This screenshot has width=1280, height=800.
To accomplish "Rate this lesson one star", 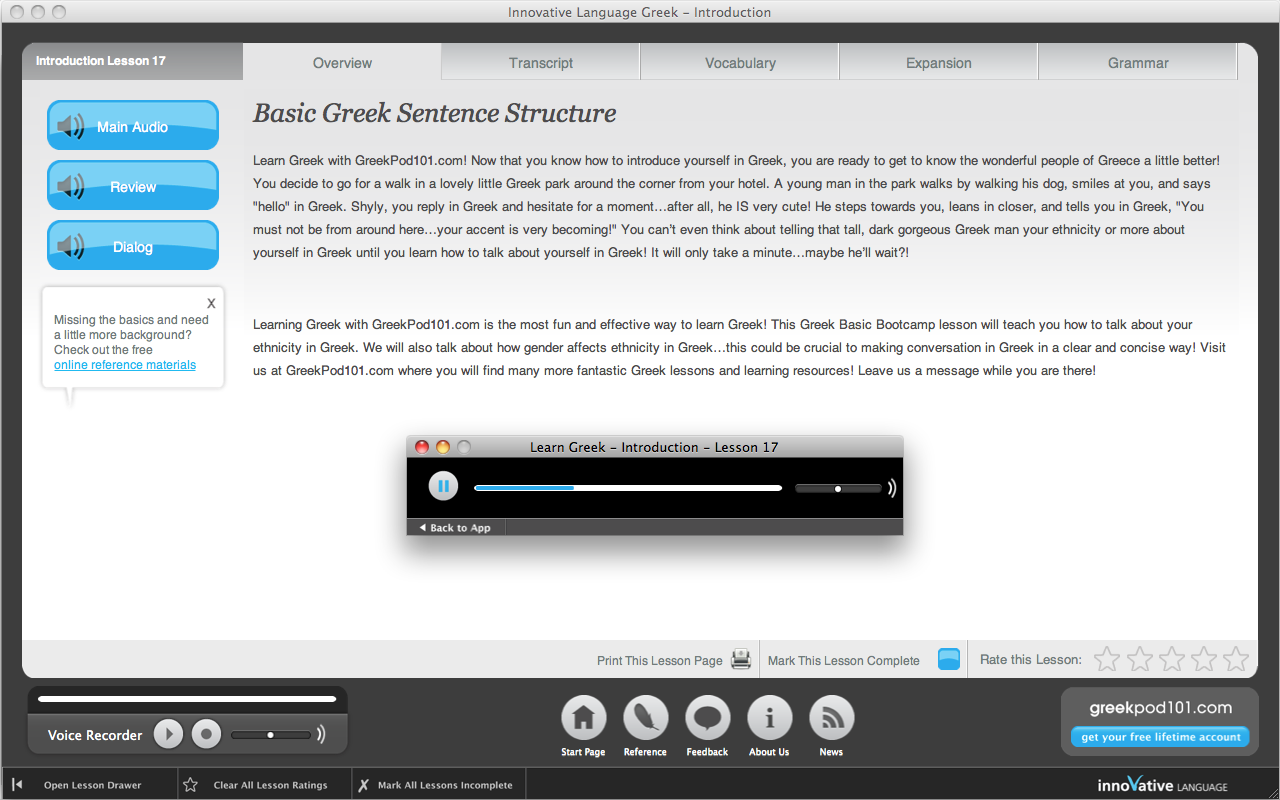I will [x=1106, y=659].
